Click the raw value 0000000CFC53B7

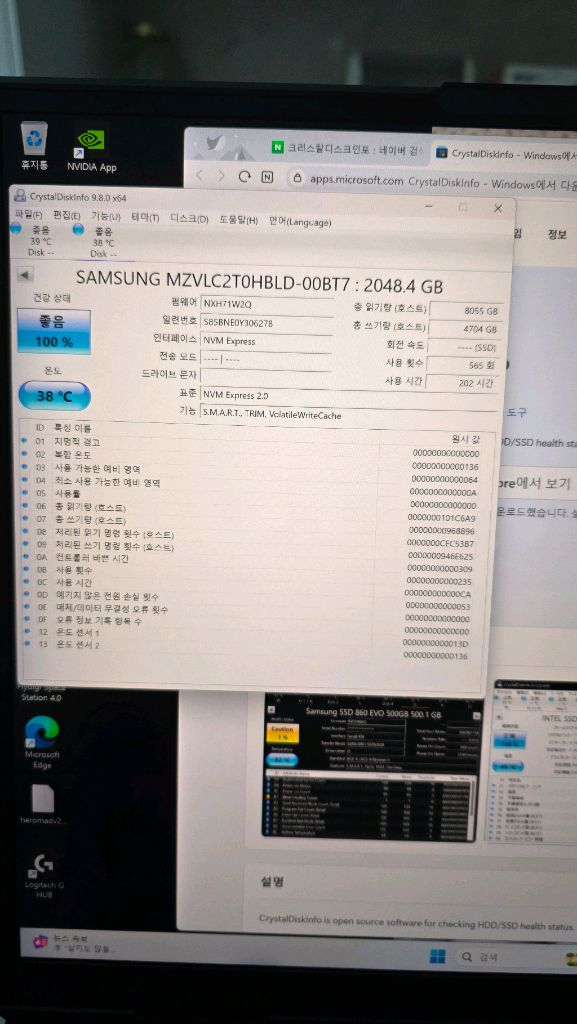[440, 543]
